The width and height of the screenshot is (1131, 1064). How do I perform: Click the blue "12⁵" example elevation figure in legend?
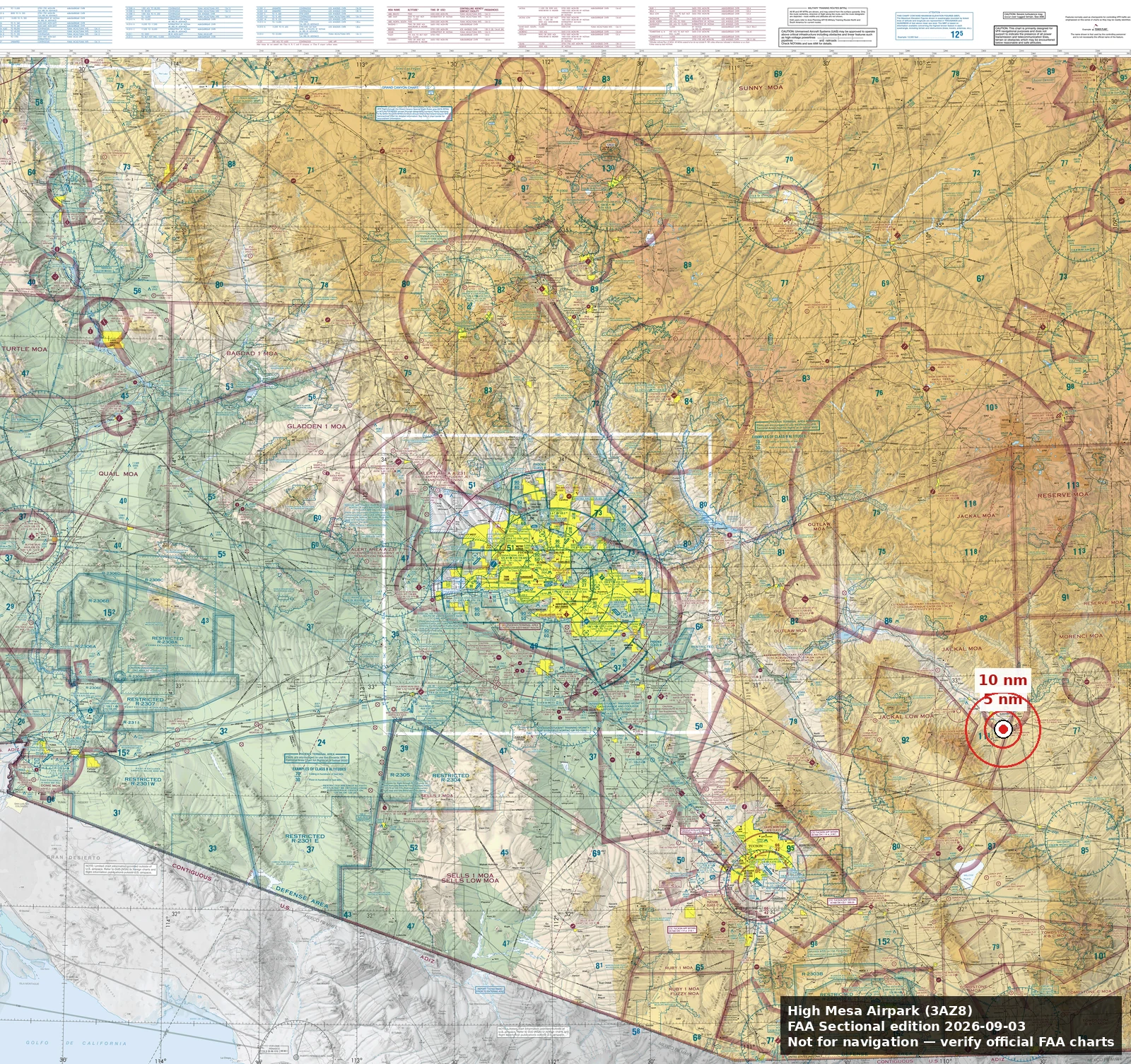coord(956,34)
